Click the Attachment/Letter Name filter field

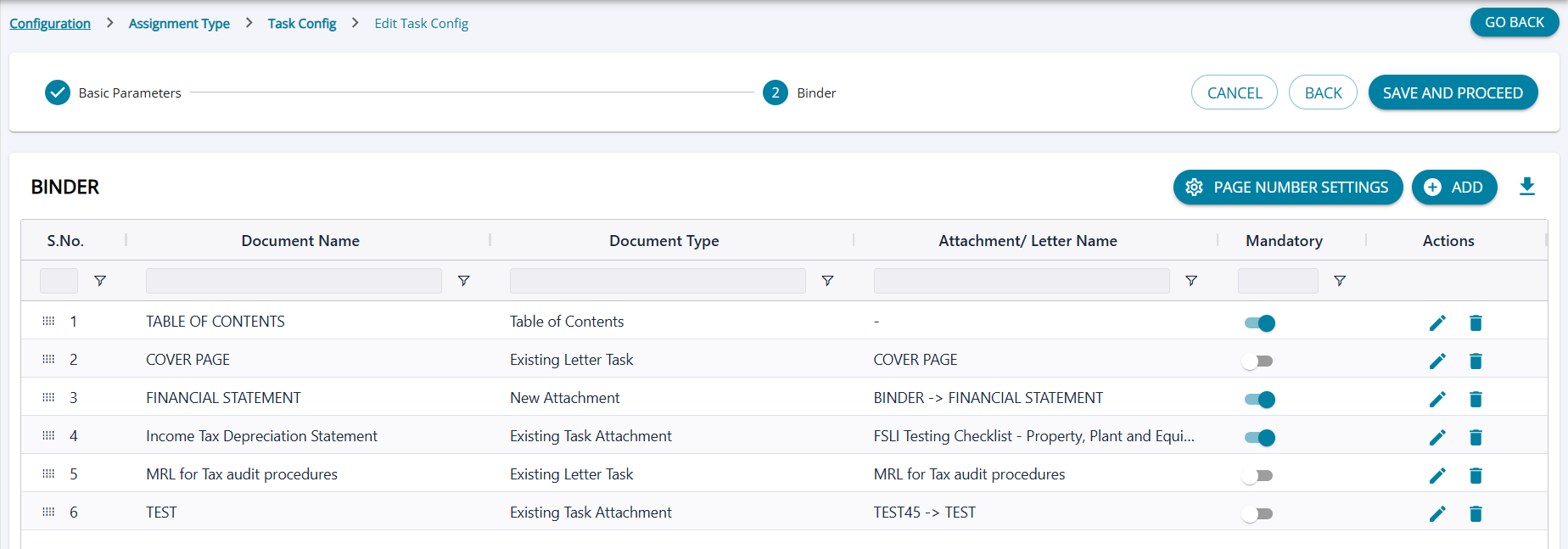coord(1021,281)
